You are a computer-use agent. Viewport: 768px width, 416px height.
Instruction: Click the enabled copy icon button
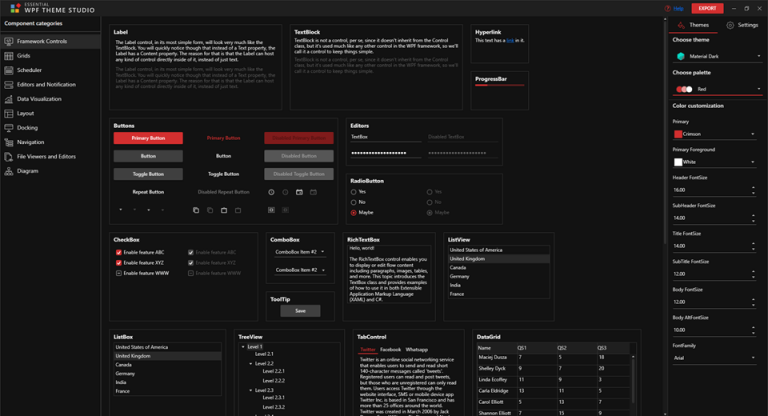196,210
